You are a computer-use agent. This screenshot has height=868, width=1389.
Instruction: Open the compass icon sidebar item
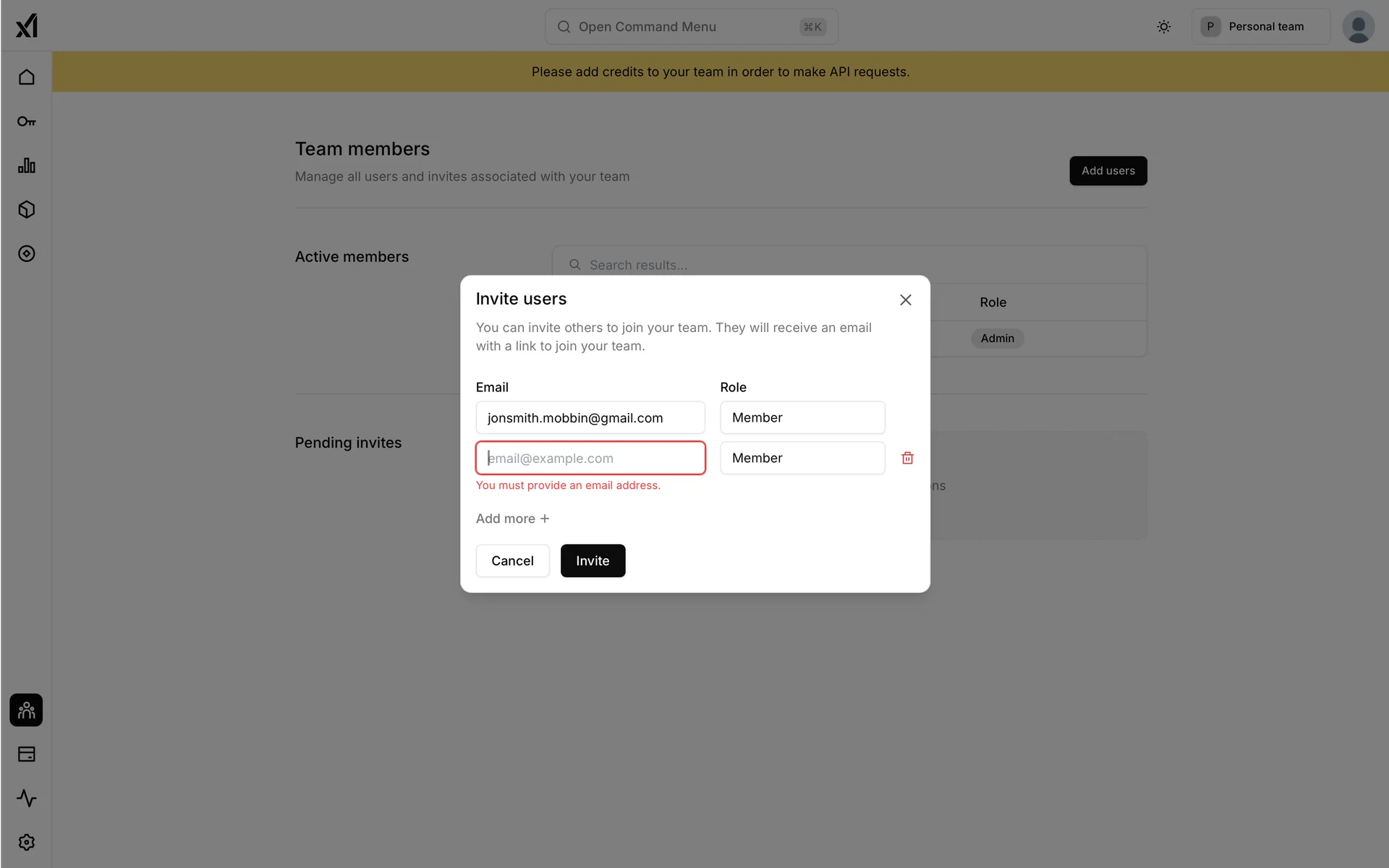(27, 254)
